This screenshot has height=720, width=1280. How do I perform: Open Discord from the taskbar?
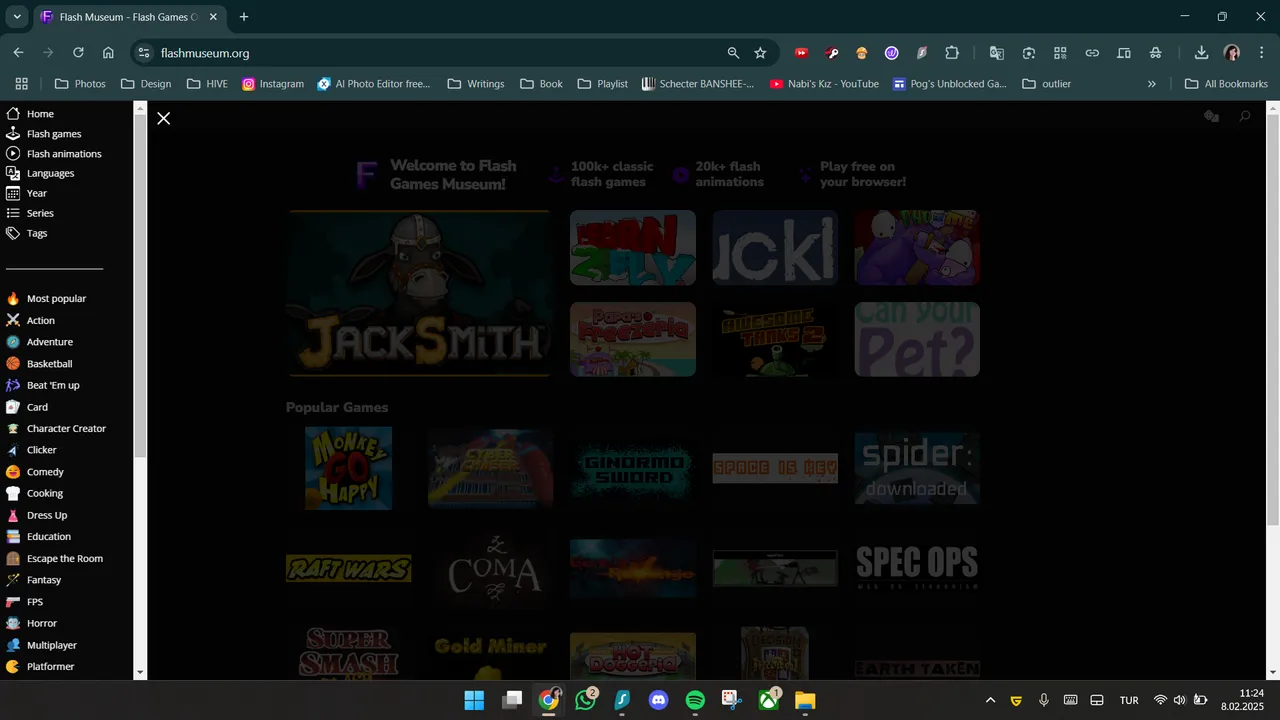[x=658, y=700]
